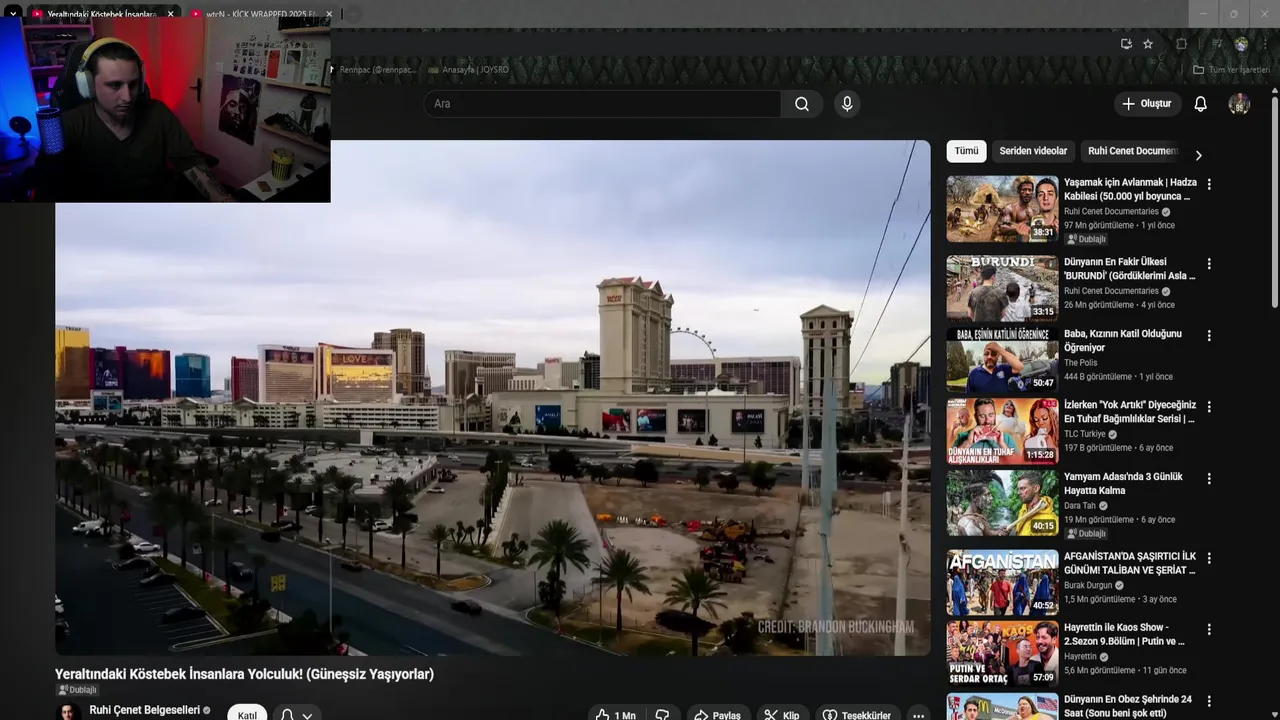The height and width of the screenshot is (720, 1280).
Task: Open Yaşamak için Avlanmak thumbnail
Action: [x=1002, y=209]
